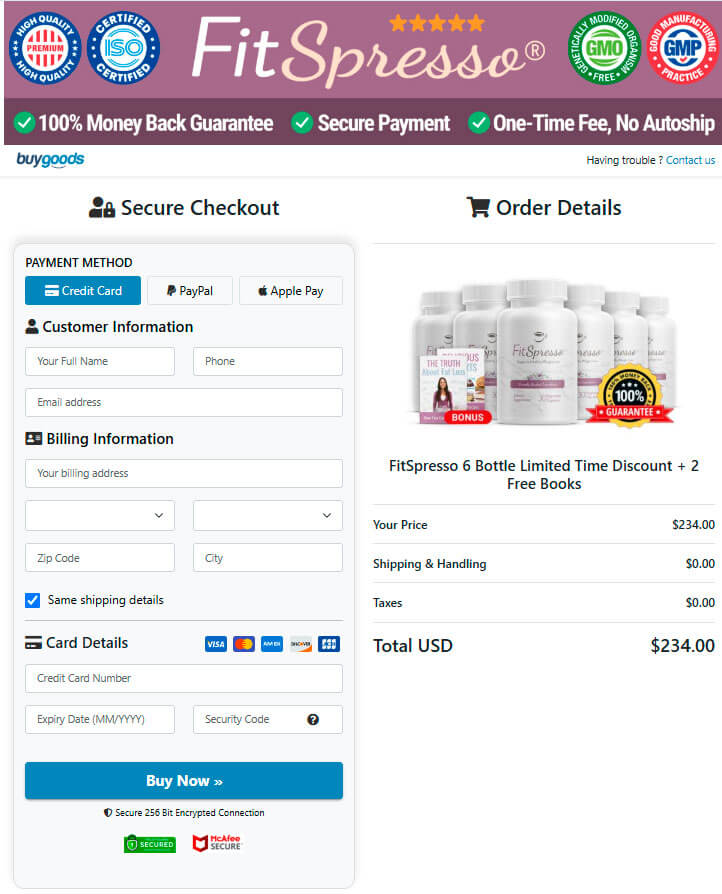Choose the Apple Pay payment tab
722x894 pixels.
point(291,291)
